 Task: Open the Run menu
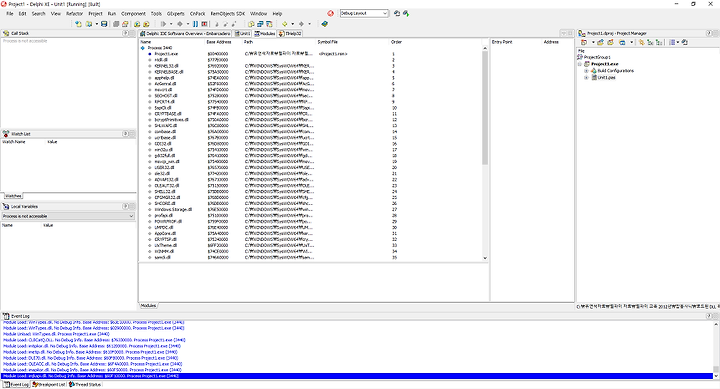point(112,14)
